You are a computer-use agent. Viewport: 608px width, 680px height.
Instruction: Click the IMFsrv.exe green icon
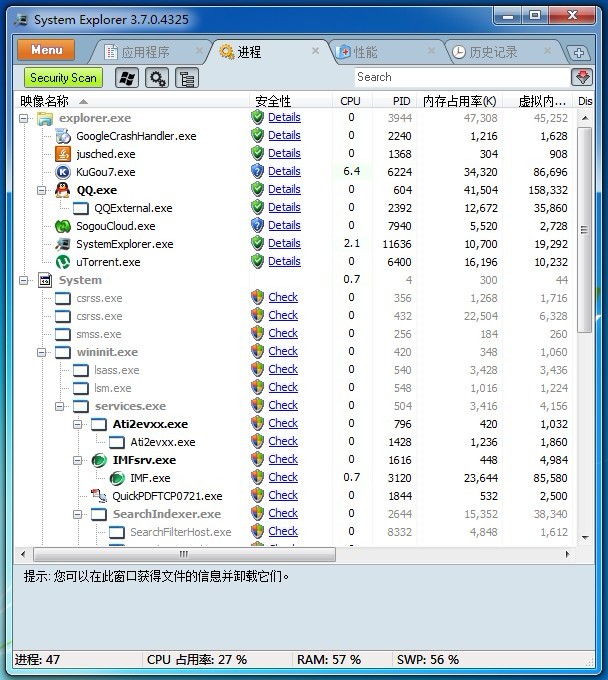[99, 460]
